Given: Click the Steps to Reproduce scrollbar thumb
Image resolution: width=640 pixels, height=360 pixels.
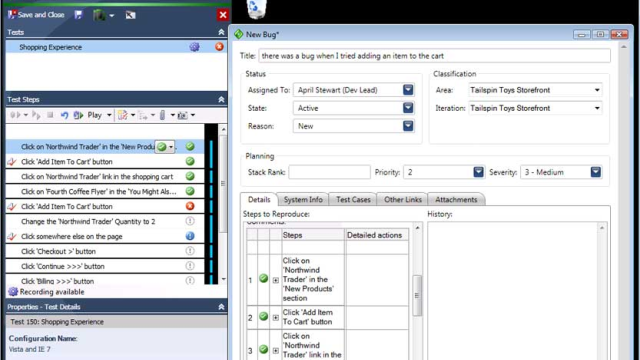Looking at the screenshot, I should click(417, 296).
